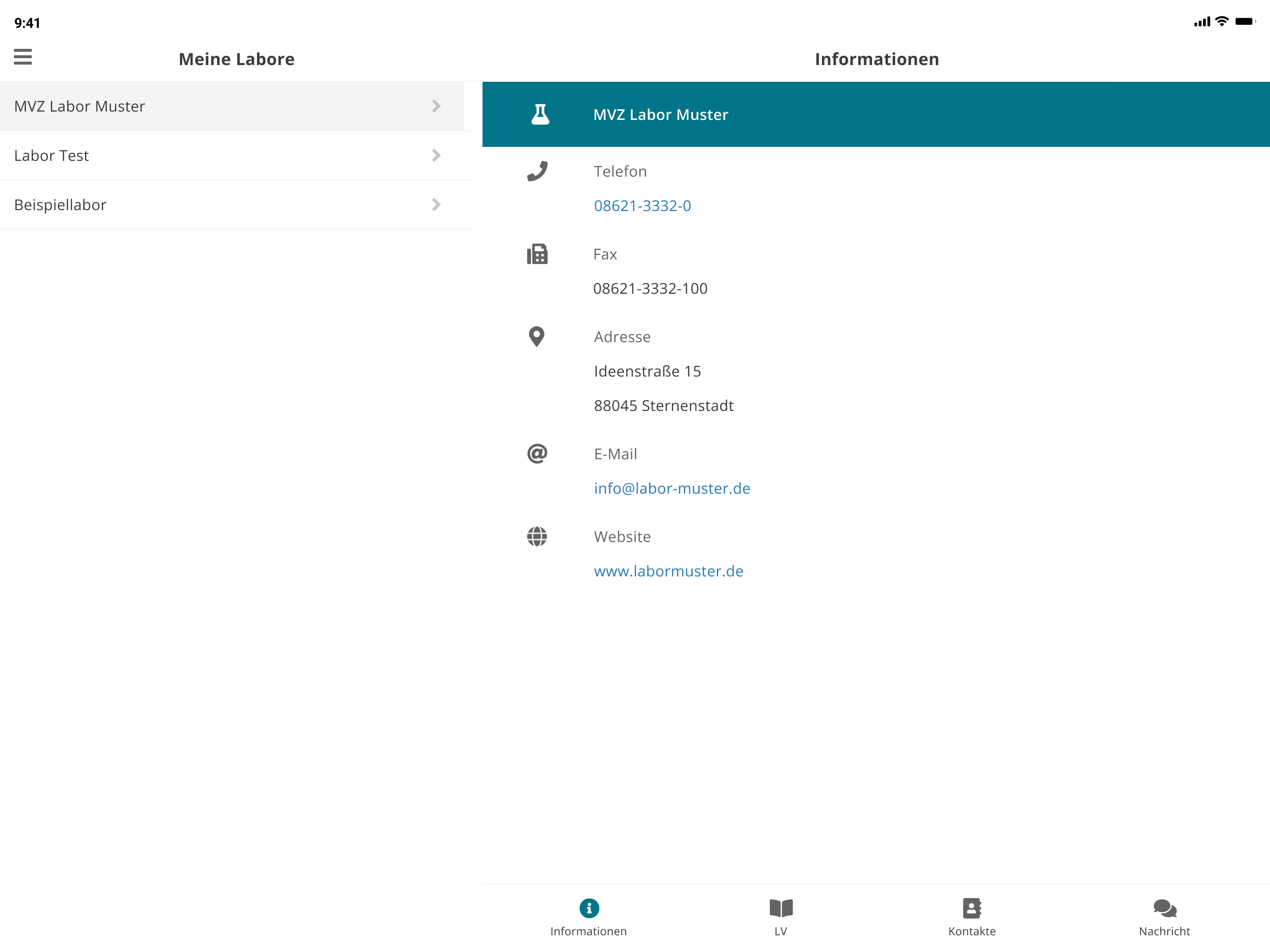Open the hamburger menu
This screenshot has width=1270, height=952.
tap(23, 57)
